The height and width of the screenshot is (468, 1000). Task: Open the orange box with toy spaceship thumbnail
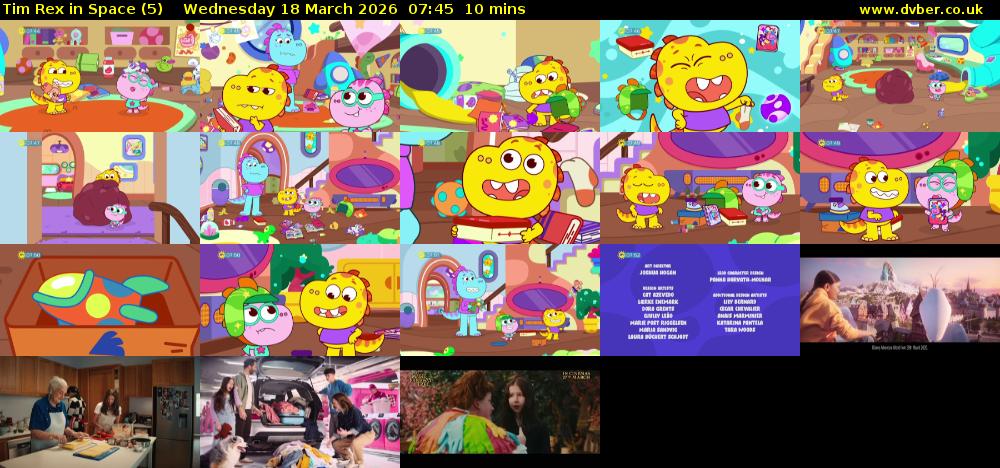coord(99,300)
